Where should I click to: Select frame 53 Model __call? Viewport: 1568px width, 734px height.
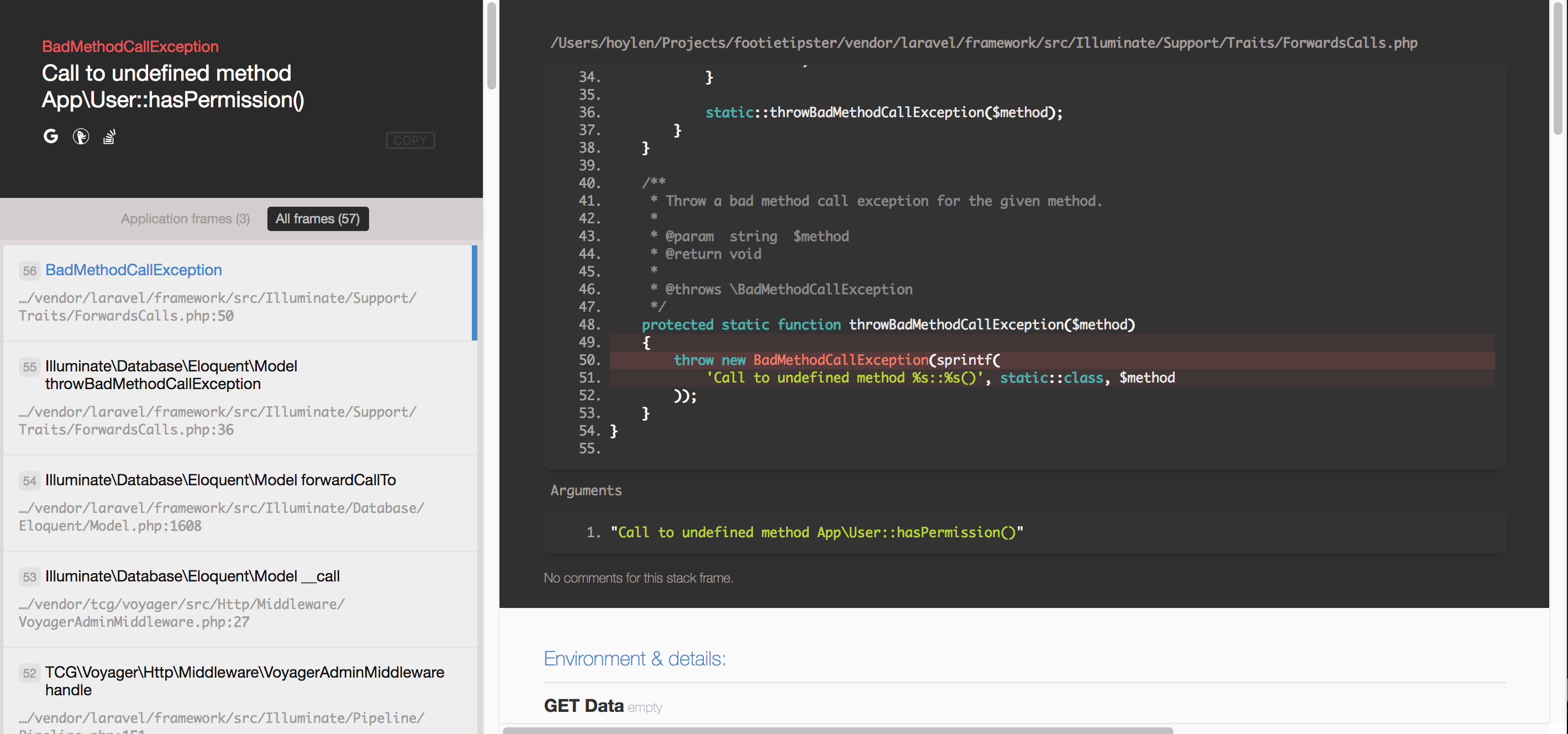point(192,575)
